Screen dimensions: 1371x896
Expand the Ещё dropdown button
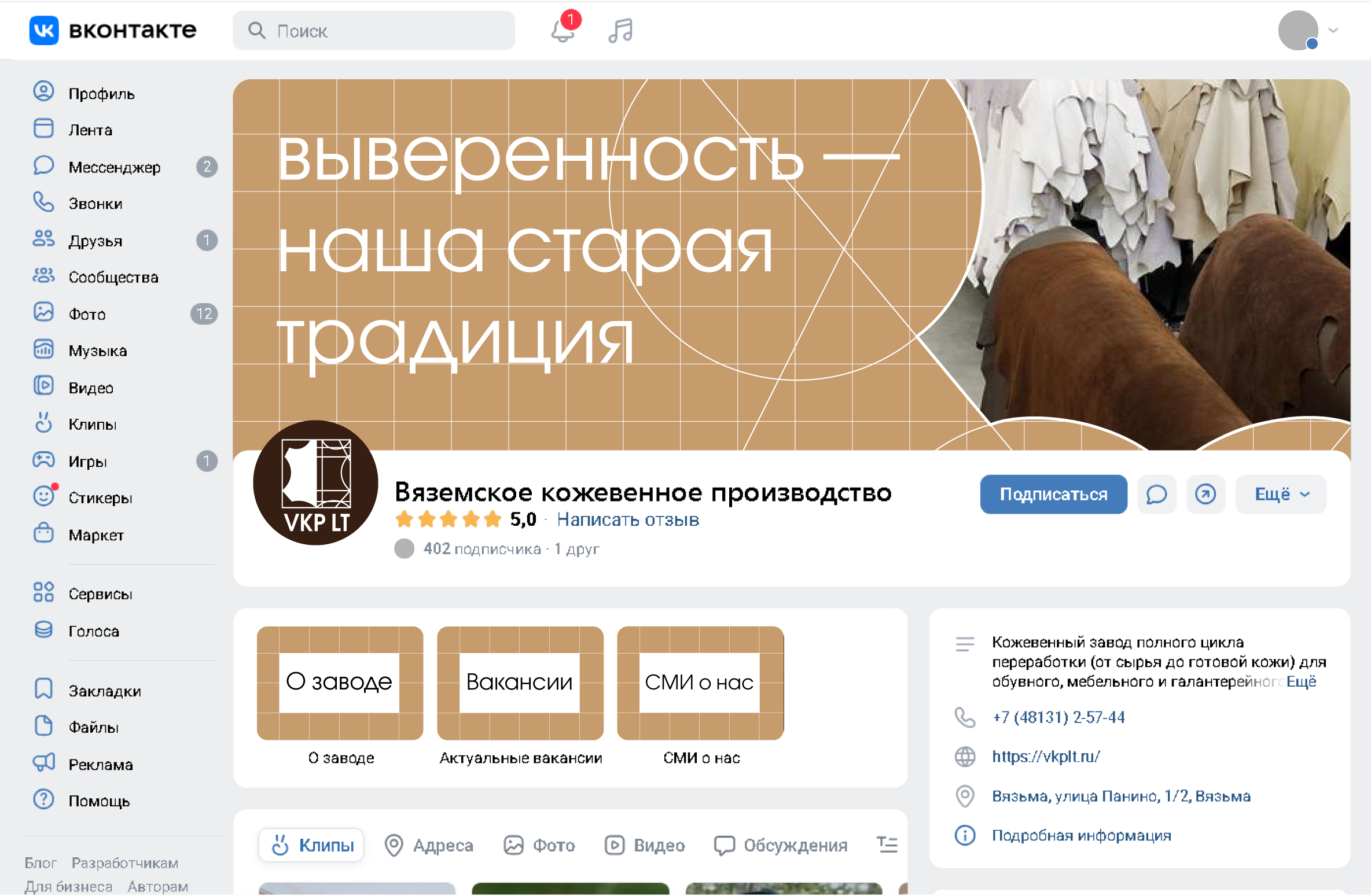1281,494
